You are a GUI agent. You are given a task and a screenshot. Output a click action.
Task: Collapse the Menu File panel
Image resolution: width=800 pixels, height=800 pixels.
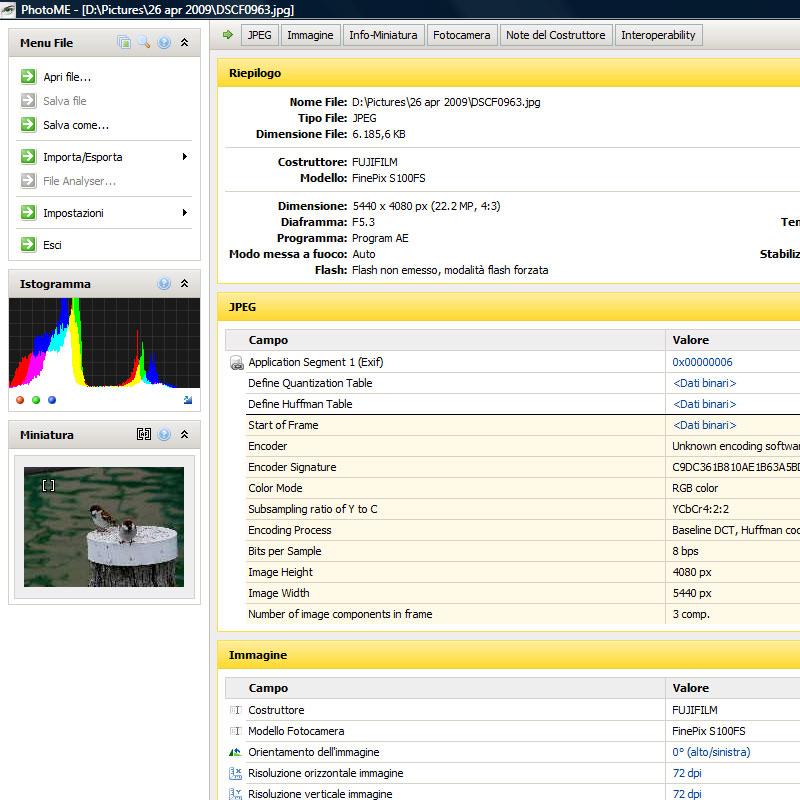[184, 43]
